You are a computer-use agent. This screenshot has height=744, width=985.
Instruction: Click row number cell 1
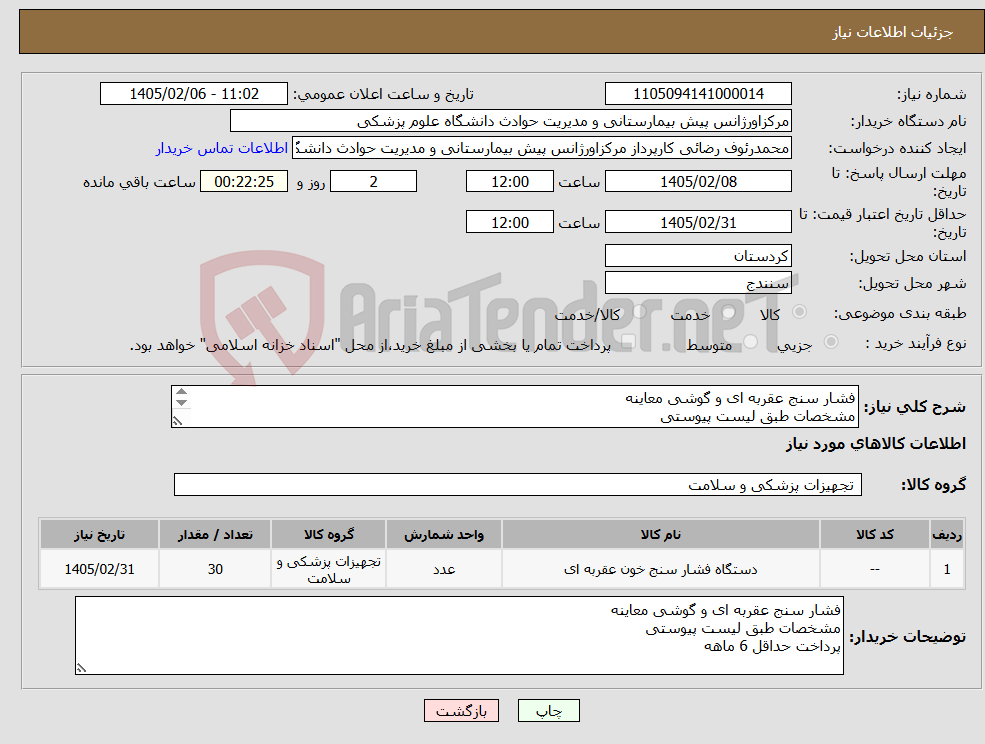pos(947,569)
